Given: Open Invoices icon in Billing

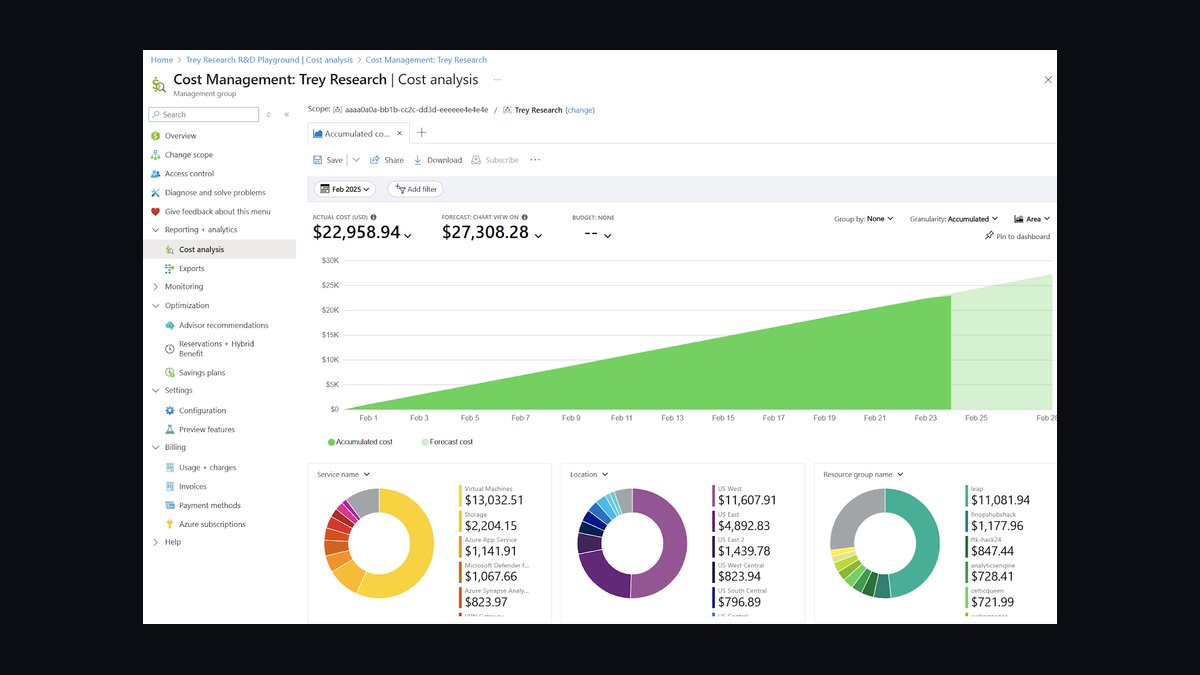Looking at the screenshot, I should pyautogui.click(x=170, y=487).
